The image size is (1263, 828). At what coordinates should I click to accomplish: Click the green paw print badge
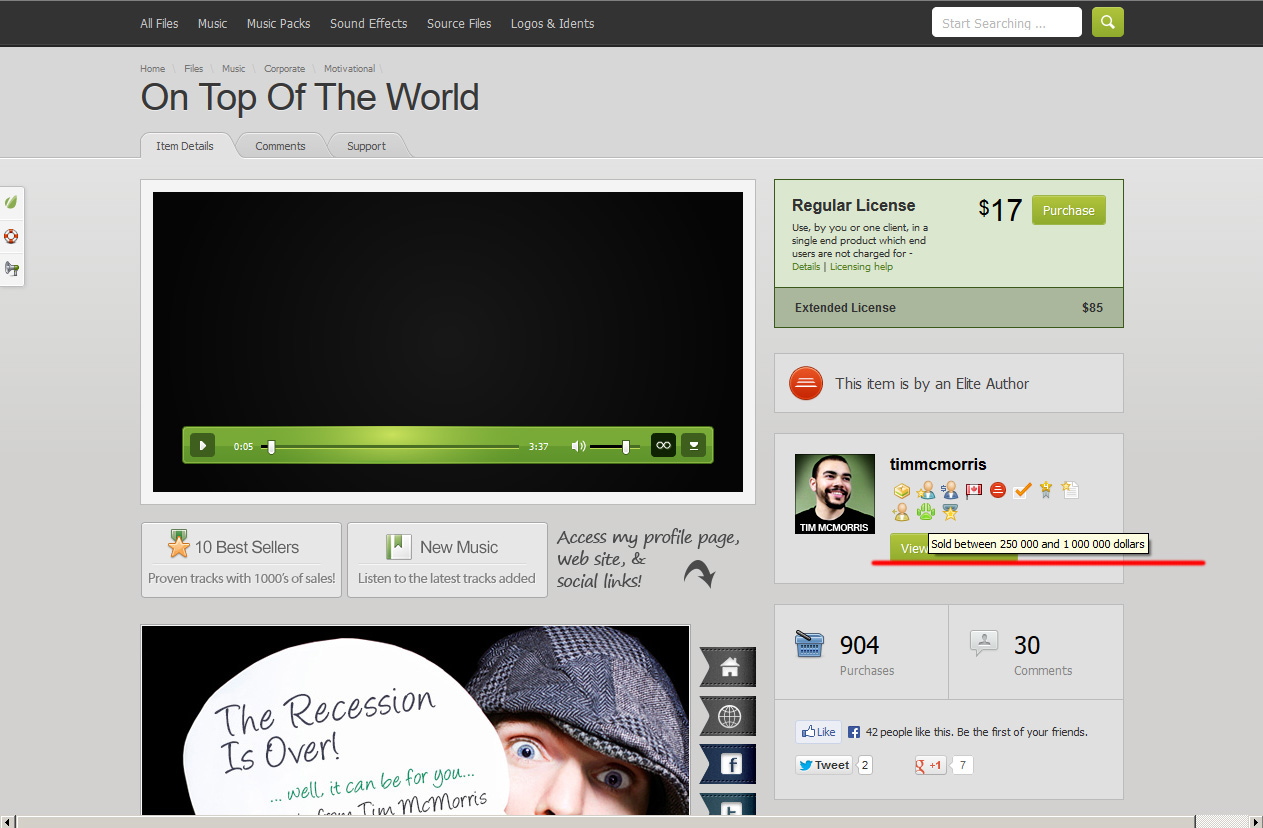click(925, 512)
